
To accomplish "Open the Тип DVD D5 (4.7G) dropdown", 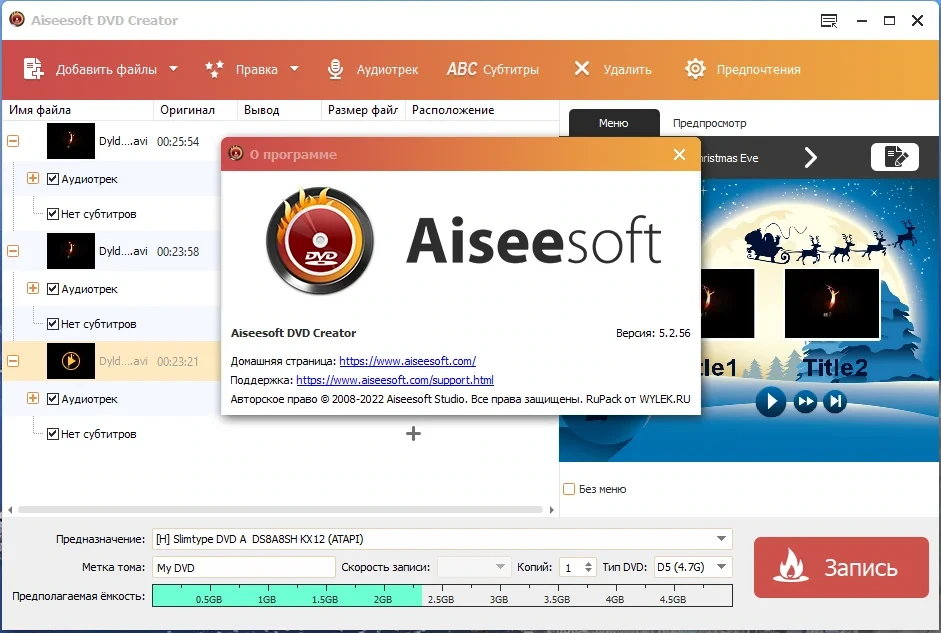I will pyautogui.click(x=693, y=567).
